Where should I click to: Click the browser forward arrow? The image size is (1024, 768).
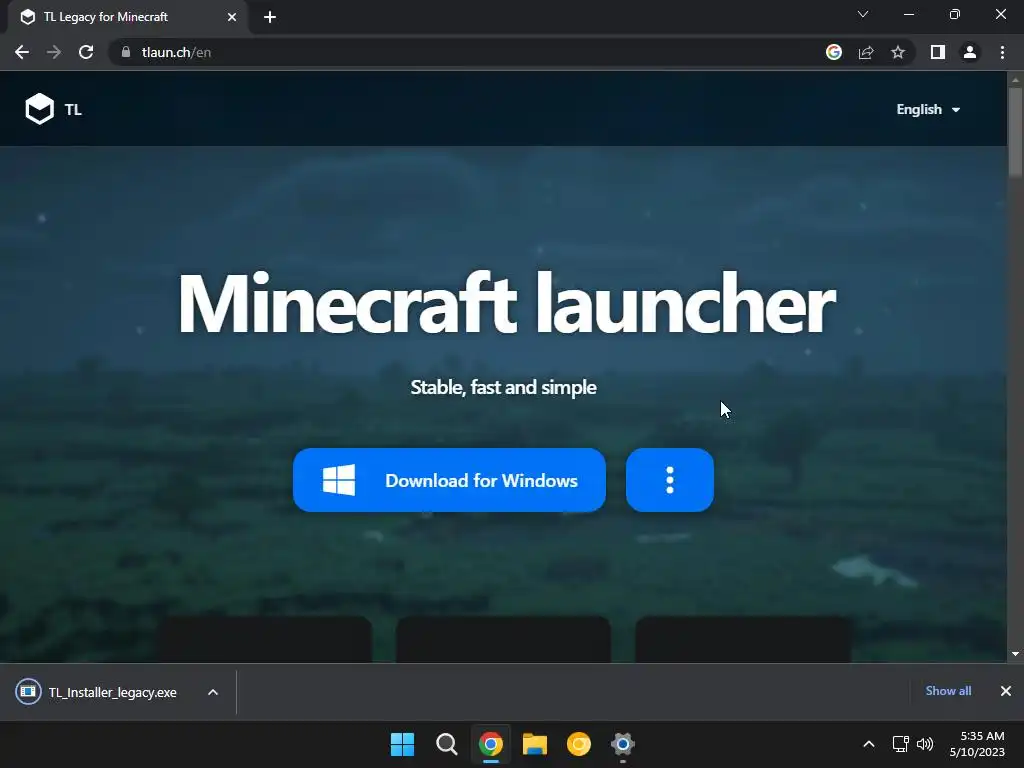click(x=54, y=52)
